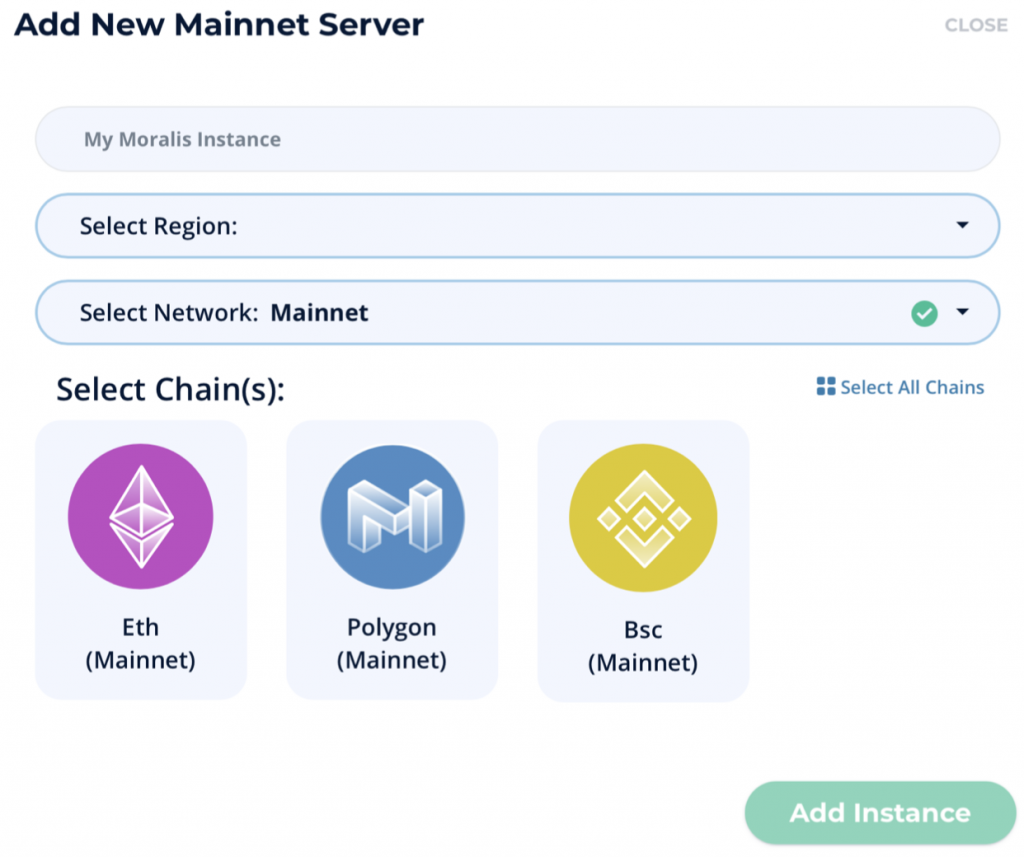Select the Eth (Mainnet) label
Viewport: 1024px width, 857px height.
[x=140, y=643]
